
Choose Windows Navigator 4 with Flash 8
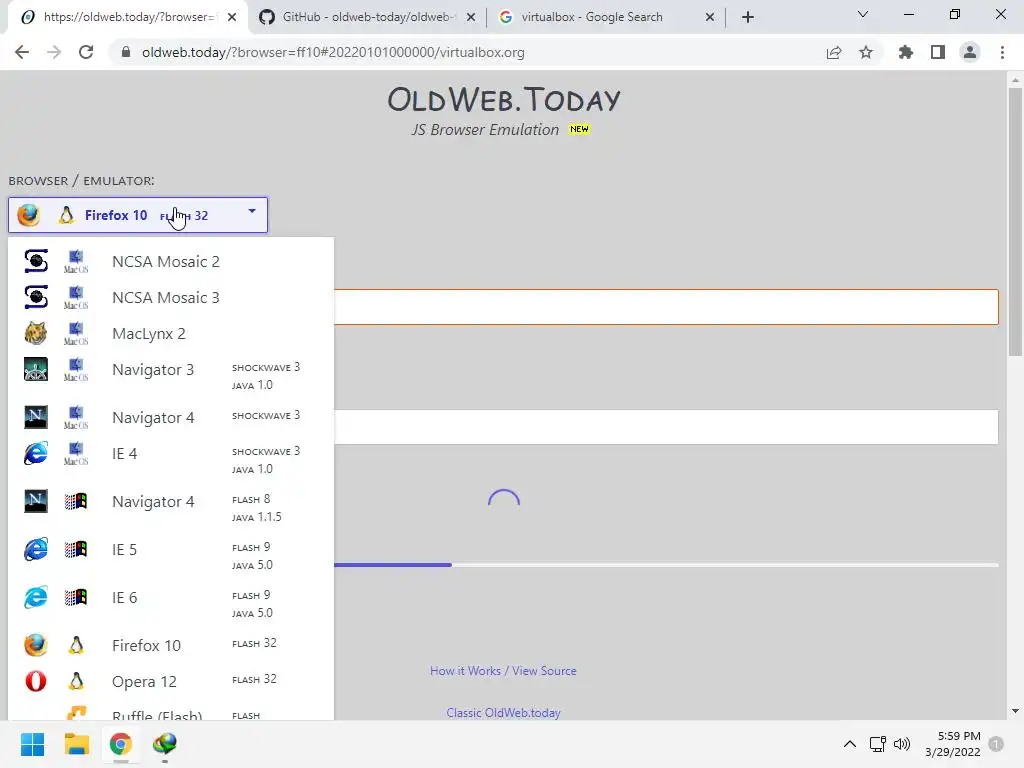pyautogui.click(x=170, y=507)
